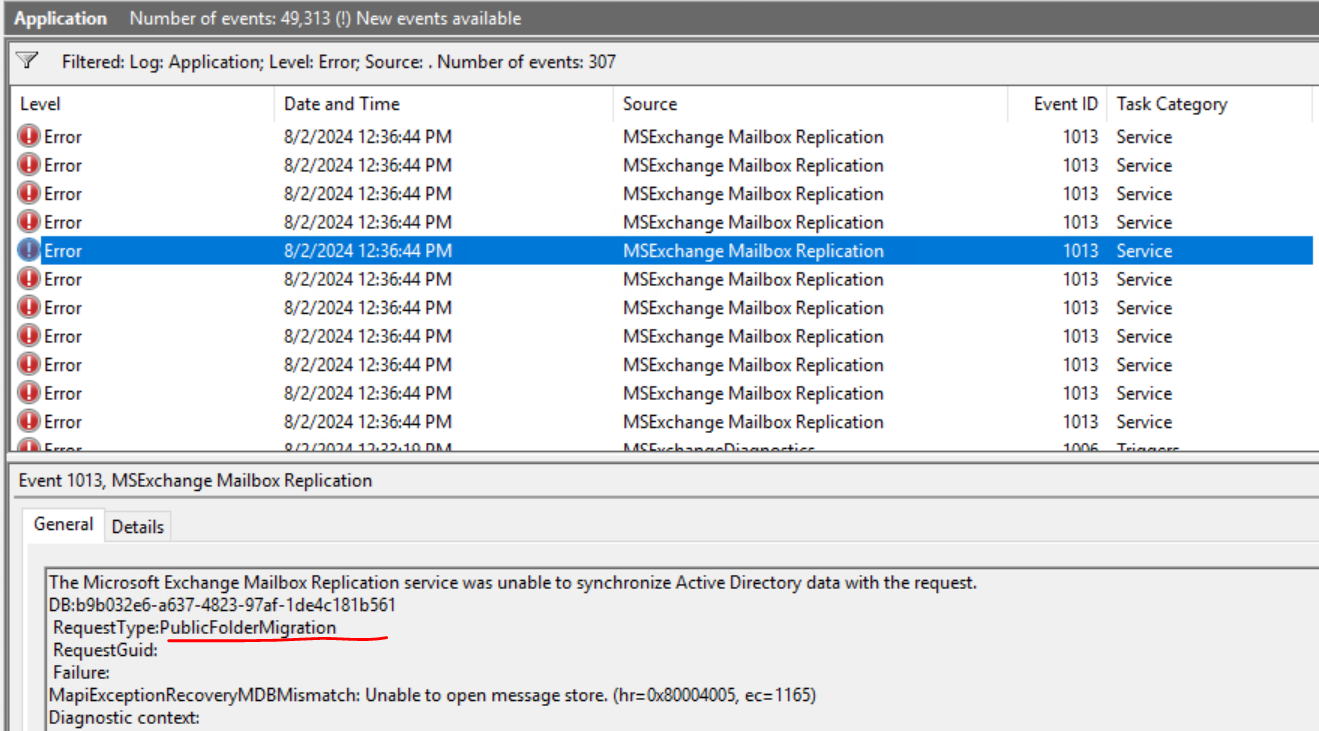Sort by the Date and Time column header
This screenshot has width=1319, height=731.
coord(342,104)
